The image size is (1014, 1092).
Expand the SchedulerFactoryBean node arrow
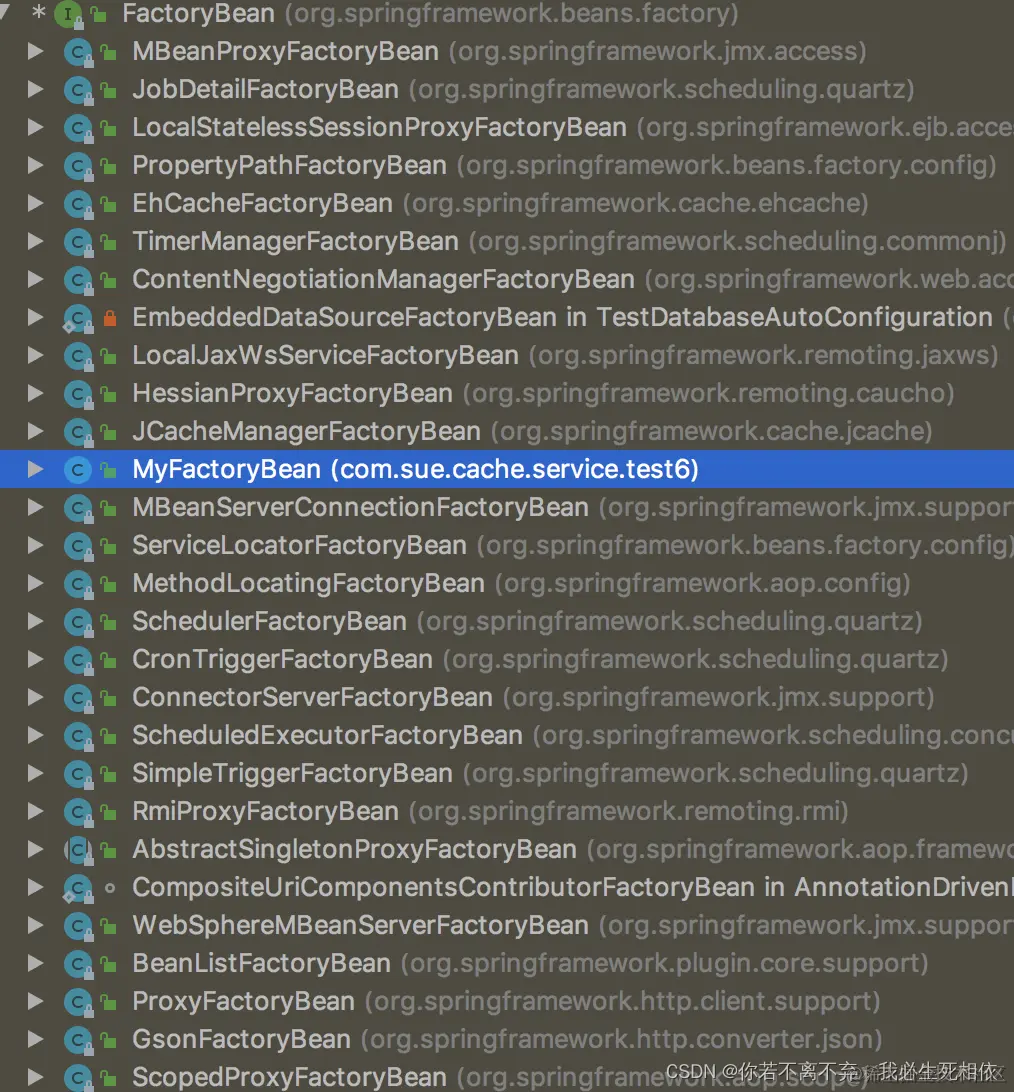(35, 621)
